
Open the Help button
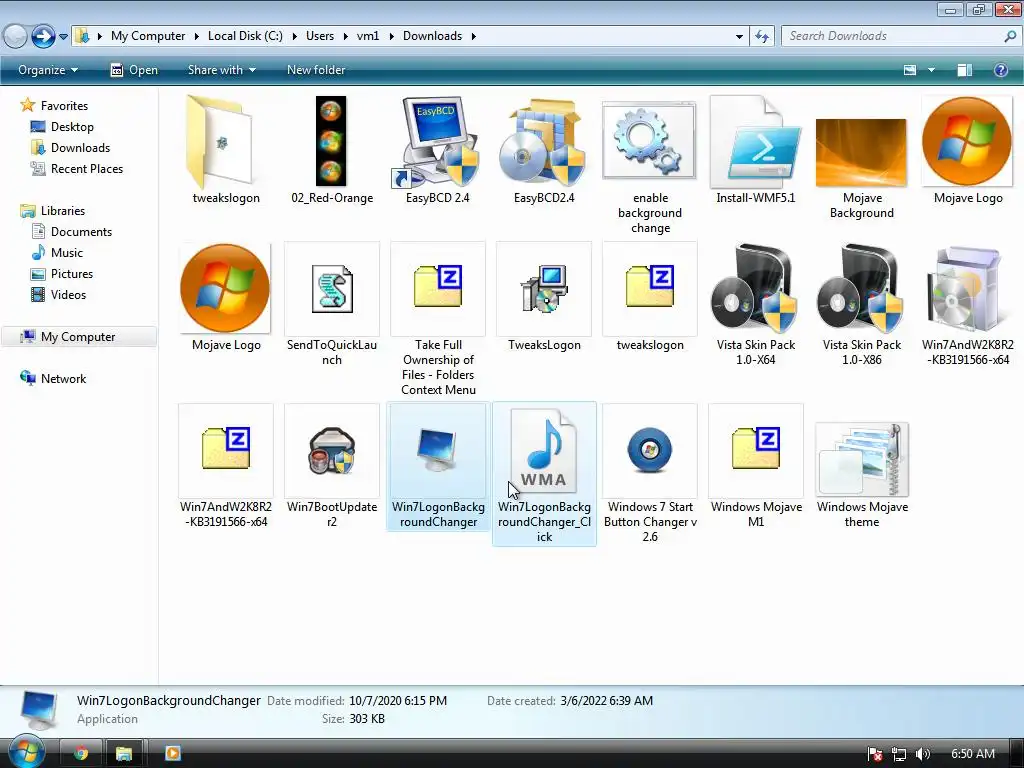1000,70
